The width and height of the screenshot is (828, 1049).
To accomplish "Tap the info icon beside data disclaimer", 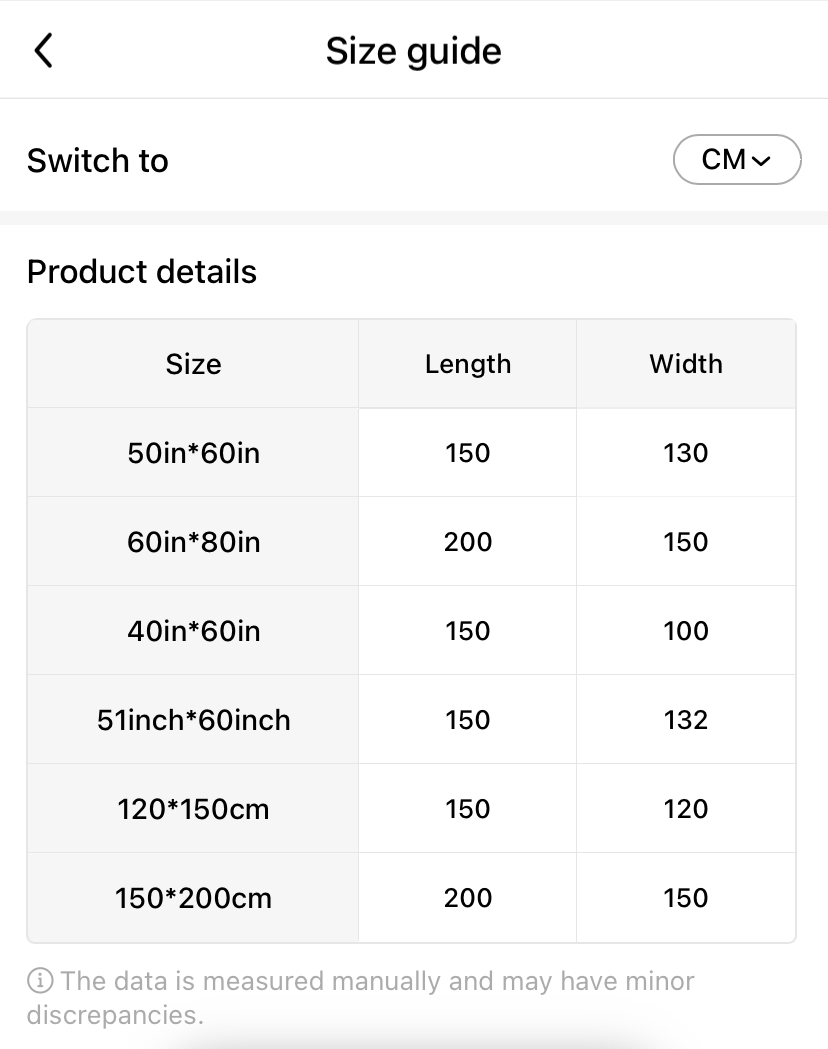I will (40, 981).
